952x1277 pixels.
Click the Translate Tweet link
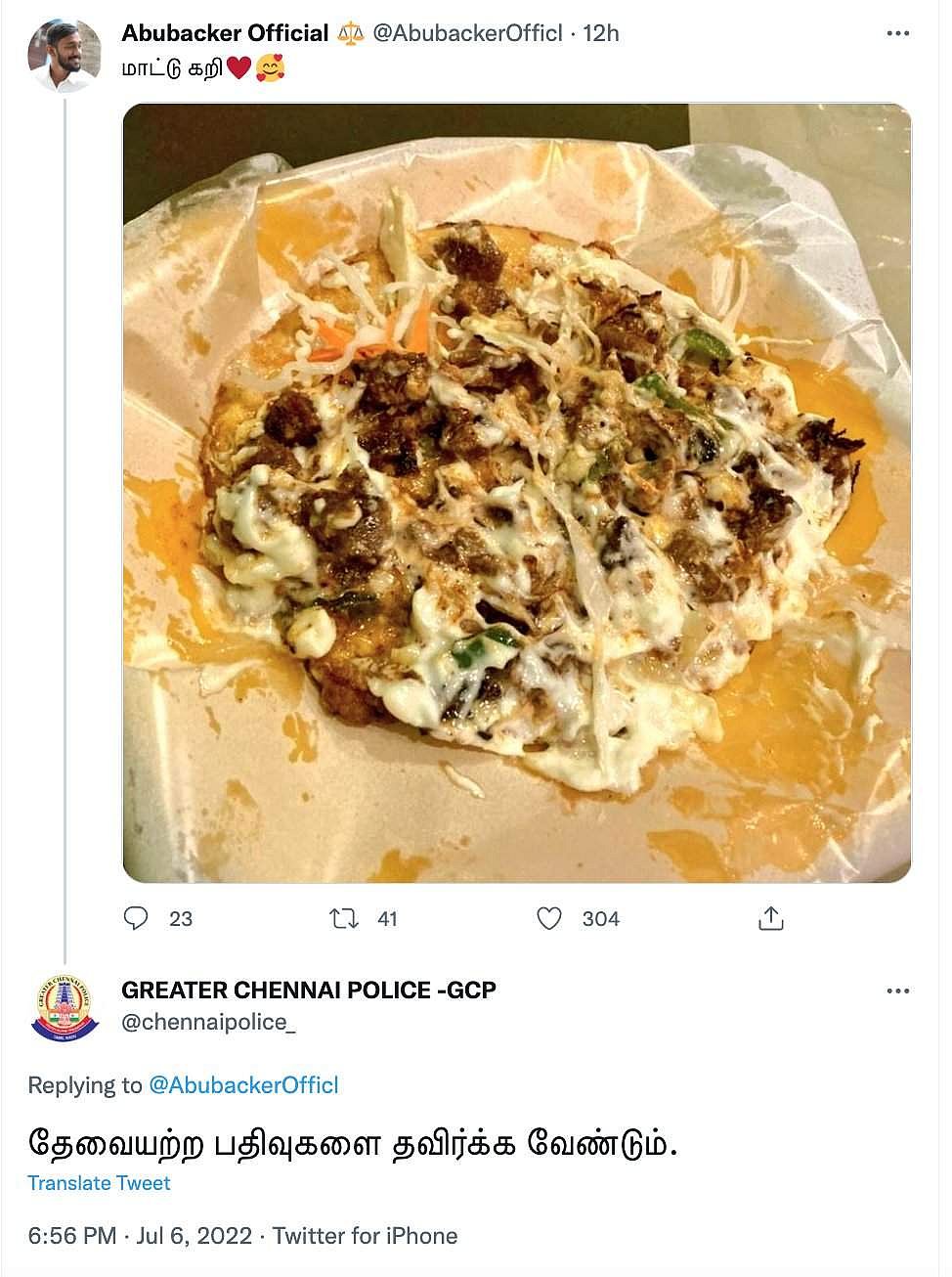point(99,1183)
